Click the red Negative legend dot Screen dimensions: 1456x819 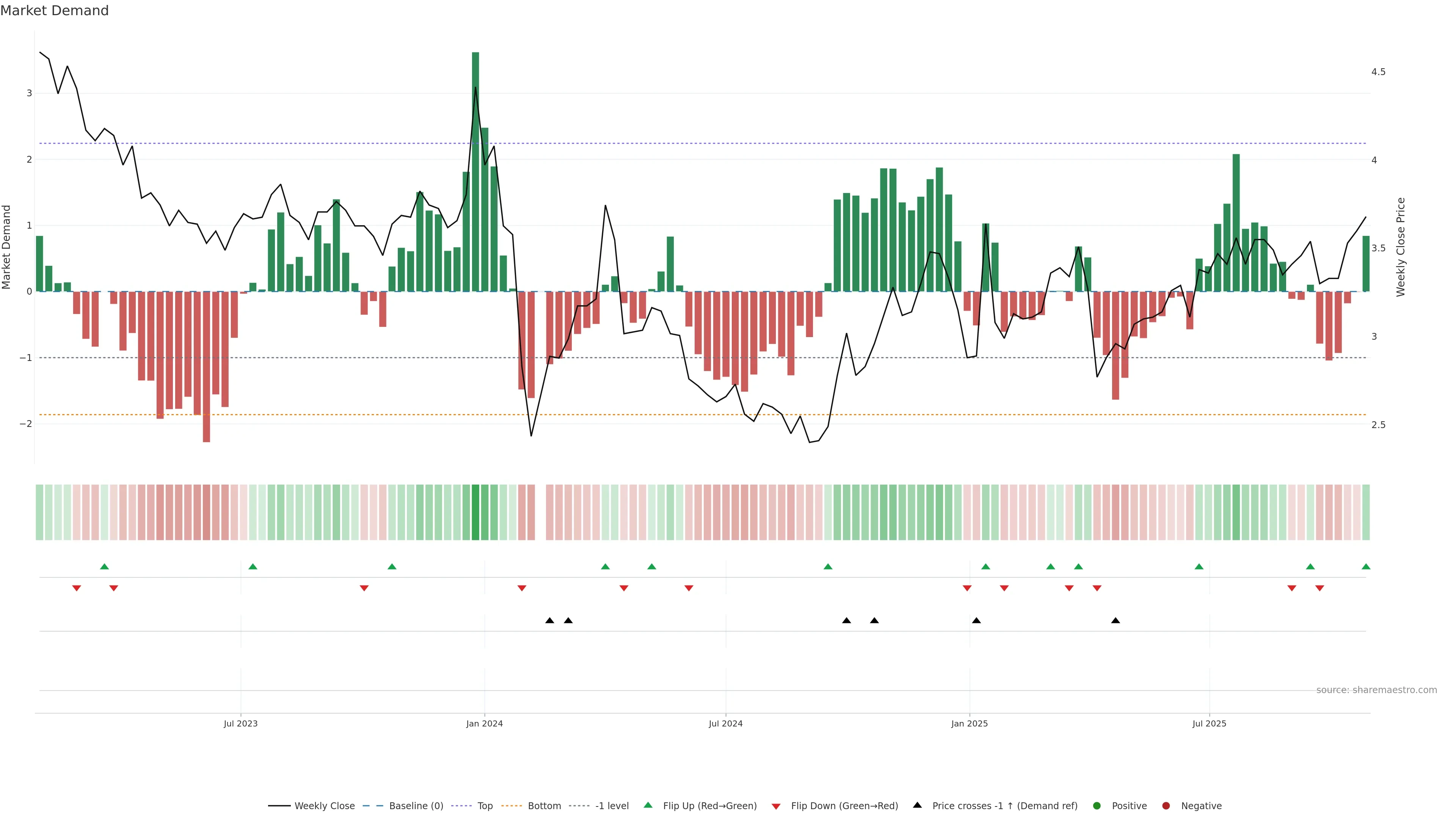(1166, 805)
